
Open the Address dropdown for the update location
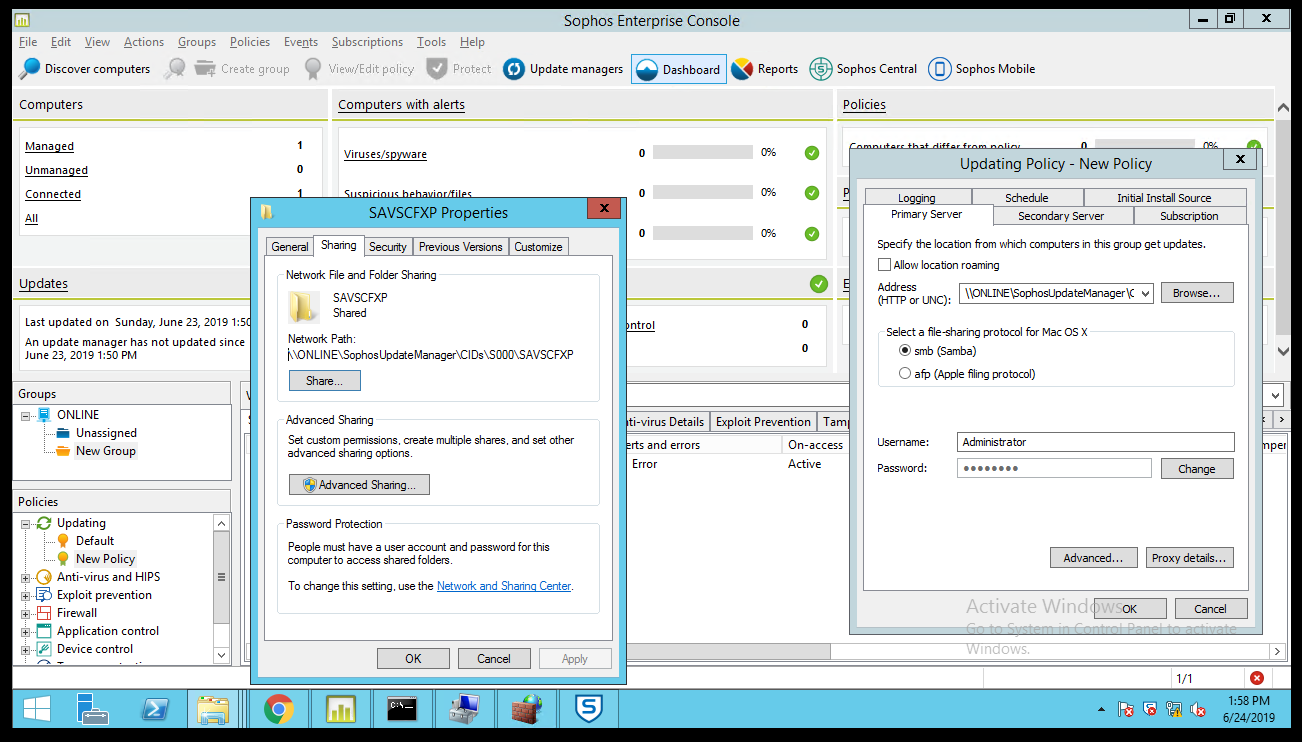coord(1144,294)
